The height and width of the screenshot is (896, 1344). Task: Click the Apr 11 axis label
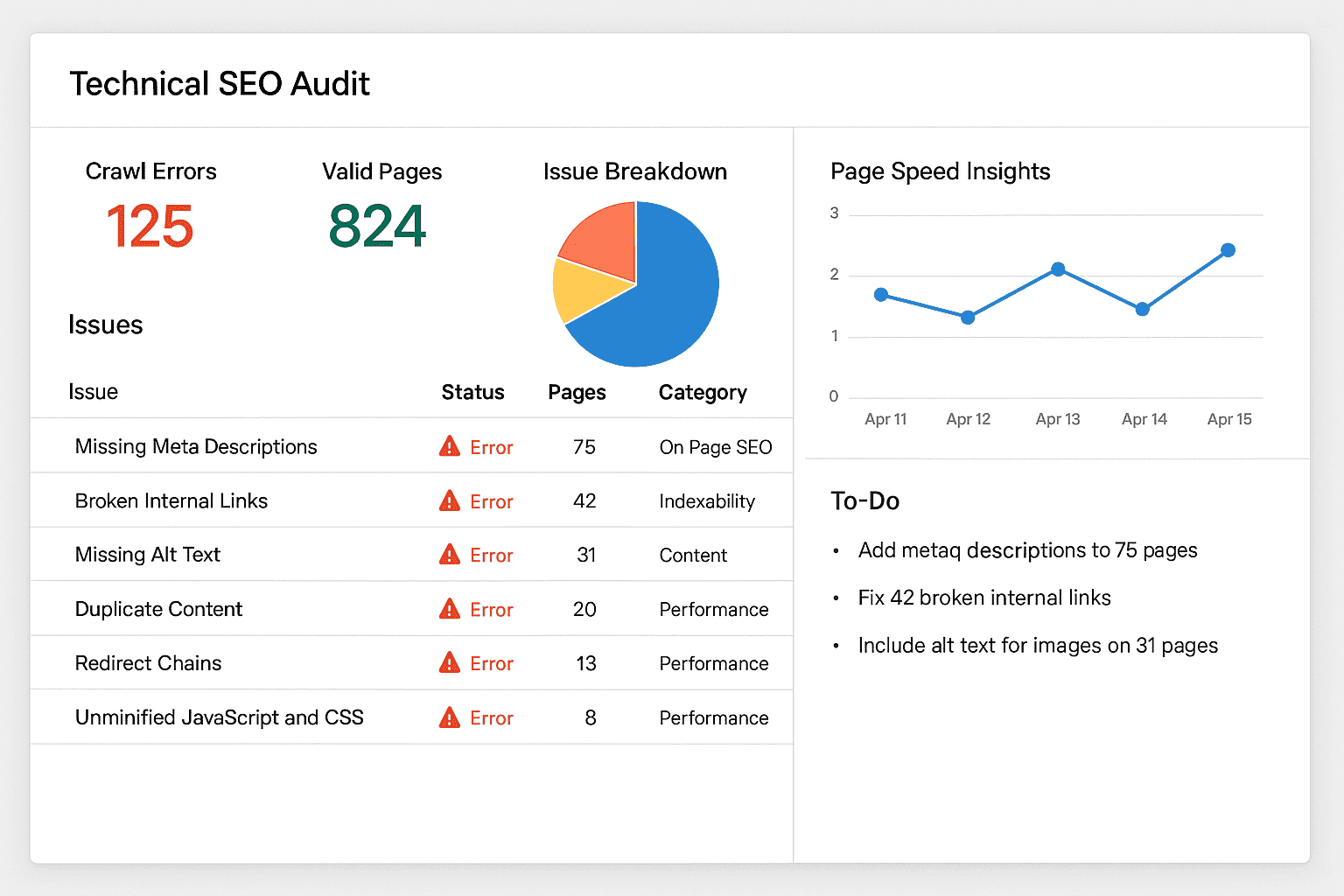885,418
